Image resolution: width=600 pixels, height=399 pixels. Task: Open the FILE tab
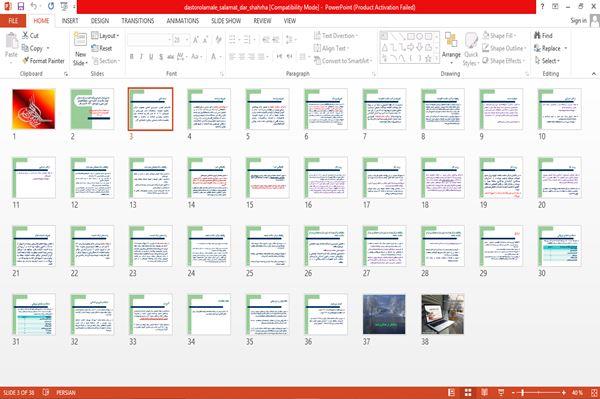pyautogui.click(x=13, y=21)
